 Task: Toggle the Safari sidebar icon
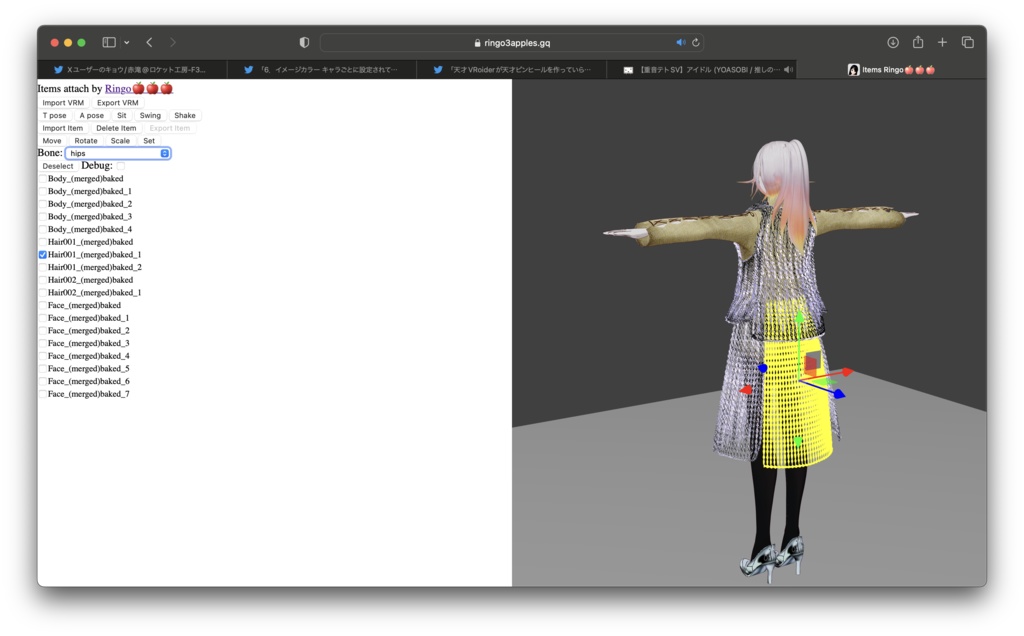[109, 43]
